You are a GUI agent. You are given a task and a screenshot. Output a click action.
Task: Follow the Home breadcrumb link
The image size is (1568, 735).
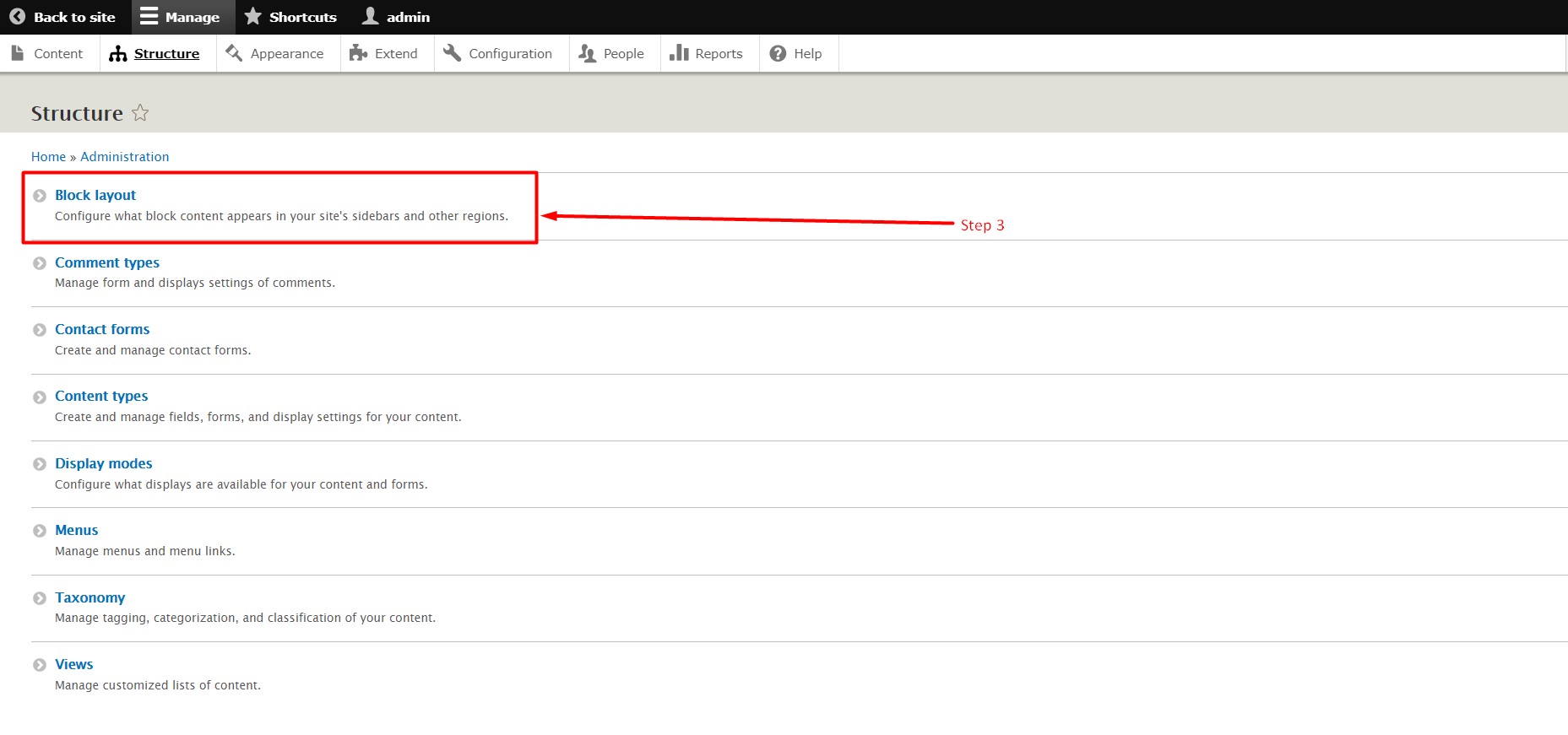pos(48,157)
